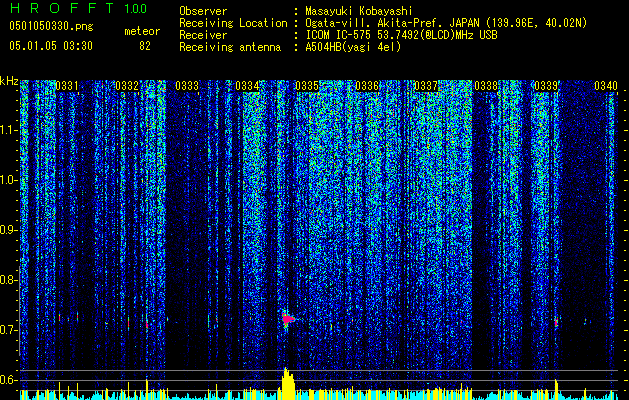The width and height of the screenshot is (629, 400).
Task: Click the 0339 time marker
Action: [x=546, y=85]
